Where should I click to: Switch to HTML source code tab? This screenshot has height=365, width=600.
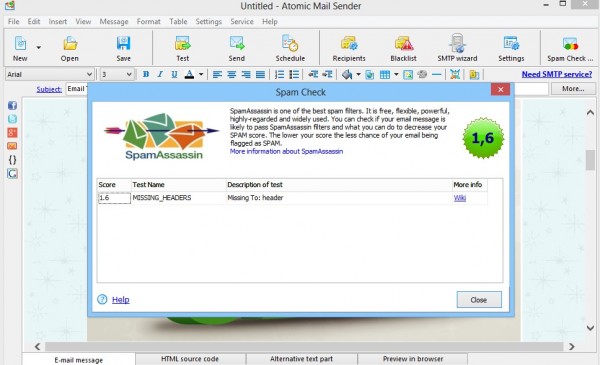pos(190,359)
